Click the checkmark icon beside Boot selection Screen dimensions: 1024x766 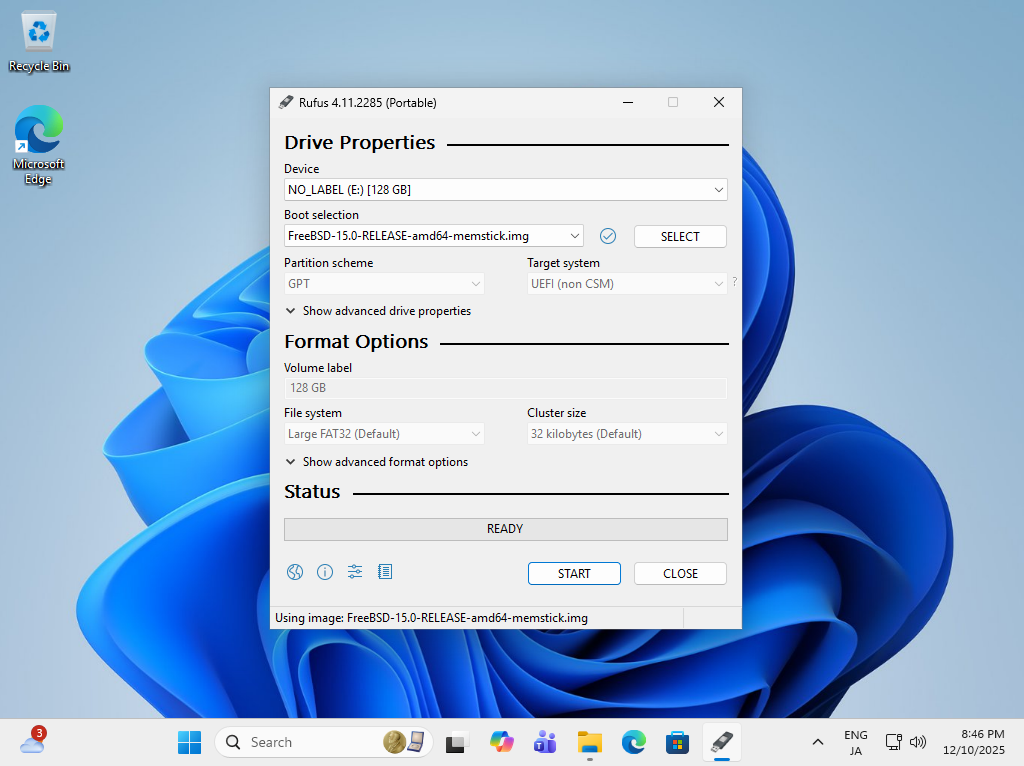pyautogui.click(x=607, y=236)
